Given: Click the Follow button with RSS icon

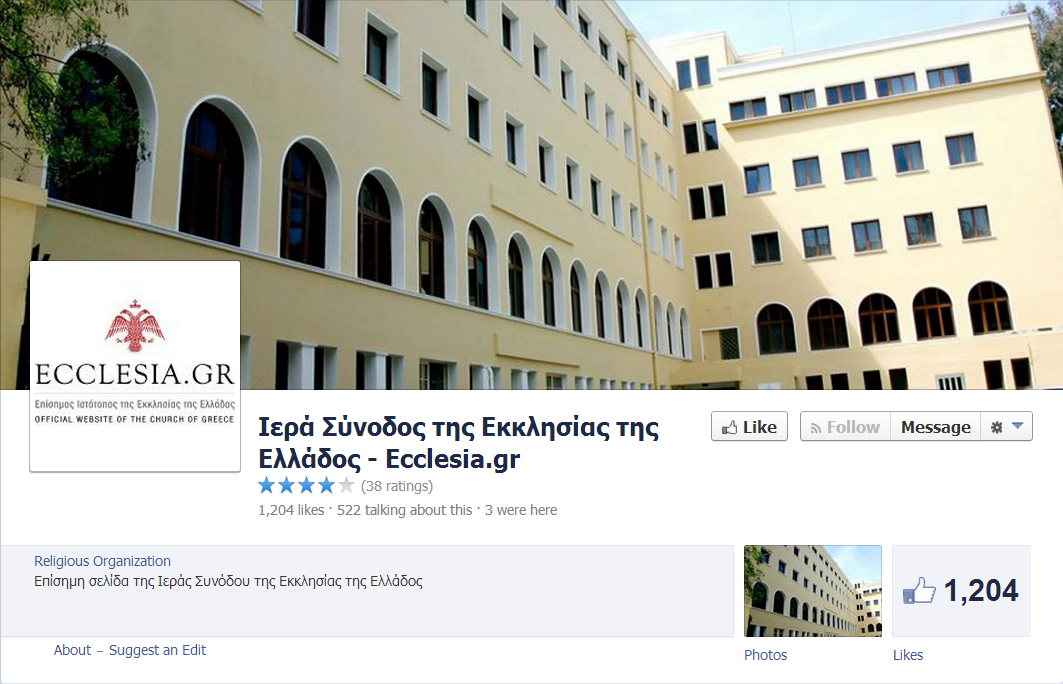Looking at the screenshot, I should click(x=845, y=427).
